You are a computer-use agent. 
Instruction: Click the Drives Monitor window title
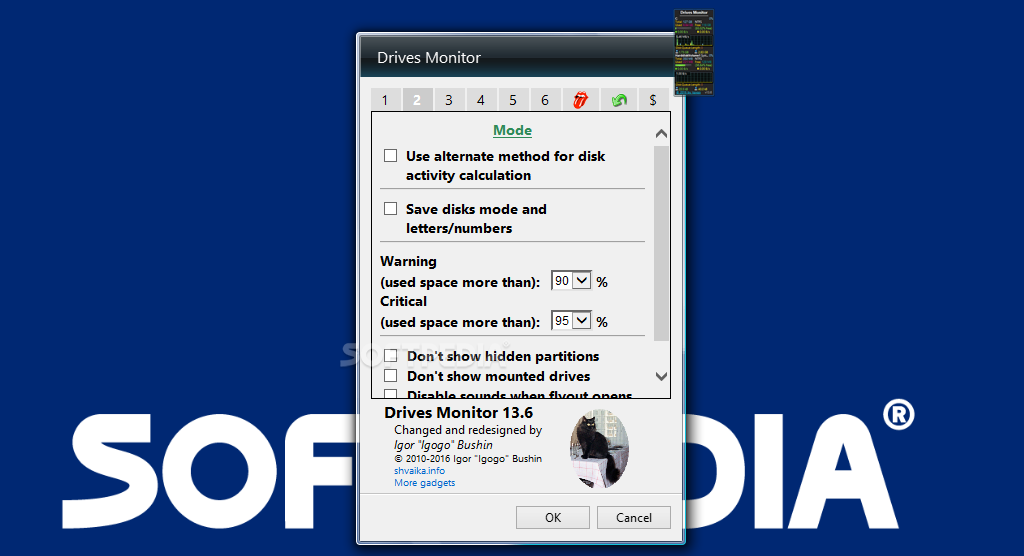(429, 57)
